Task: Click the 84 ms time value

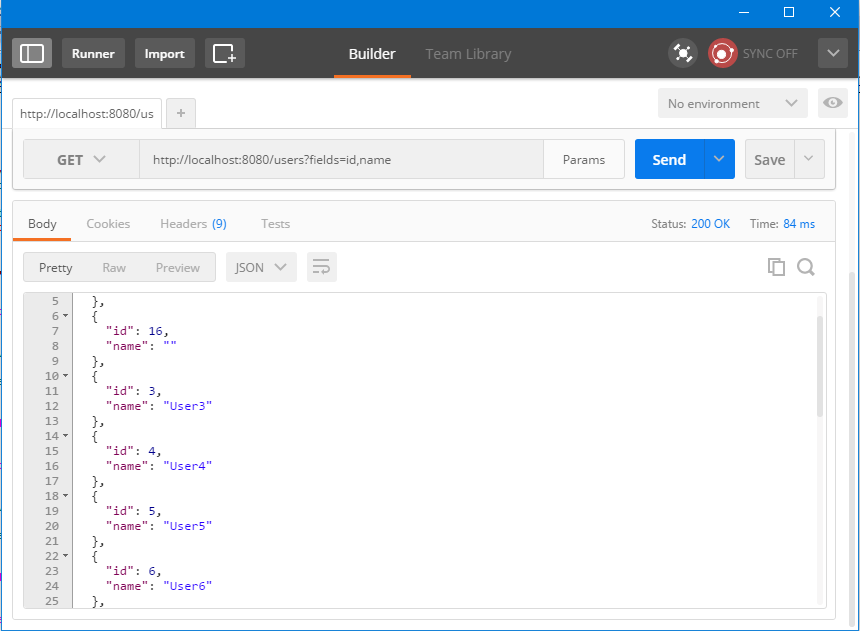Action: pos(799,224)
